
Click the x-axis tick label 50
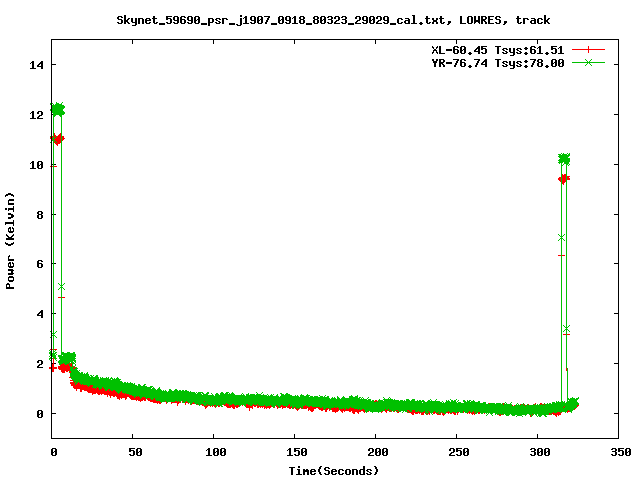pos(135,452)
